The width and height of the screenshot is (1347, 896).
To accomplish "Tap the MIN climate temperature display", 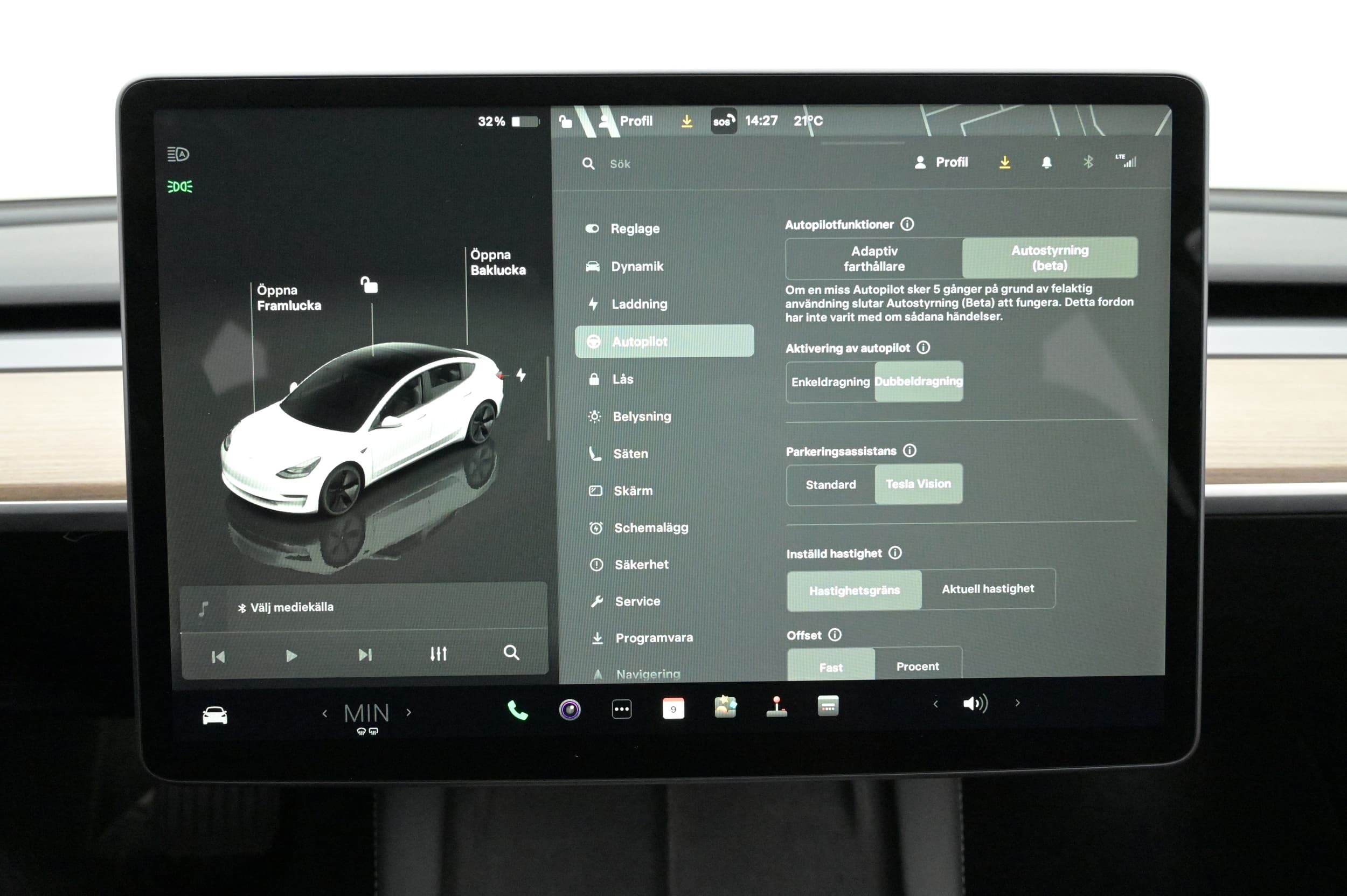I will click(x=366, y=713).
